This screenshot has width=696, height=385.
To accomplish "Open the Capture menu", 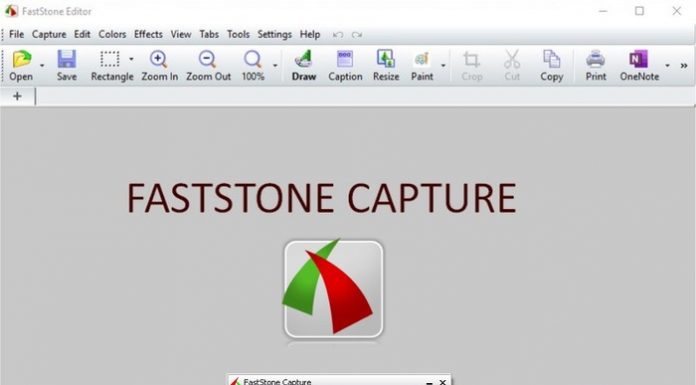I will (49, 34).
